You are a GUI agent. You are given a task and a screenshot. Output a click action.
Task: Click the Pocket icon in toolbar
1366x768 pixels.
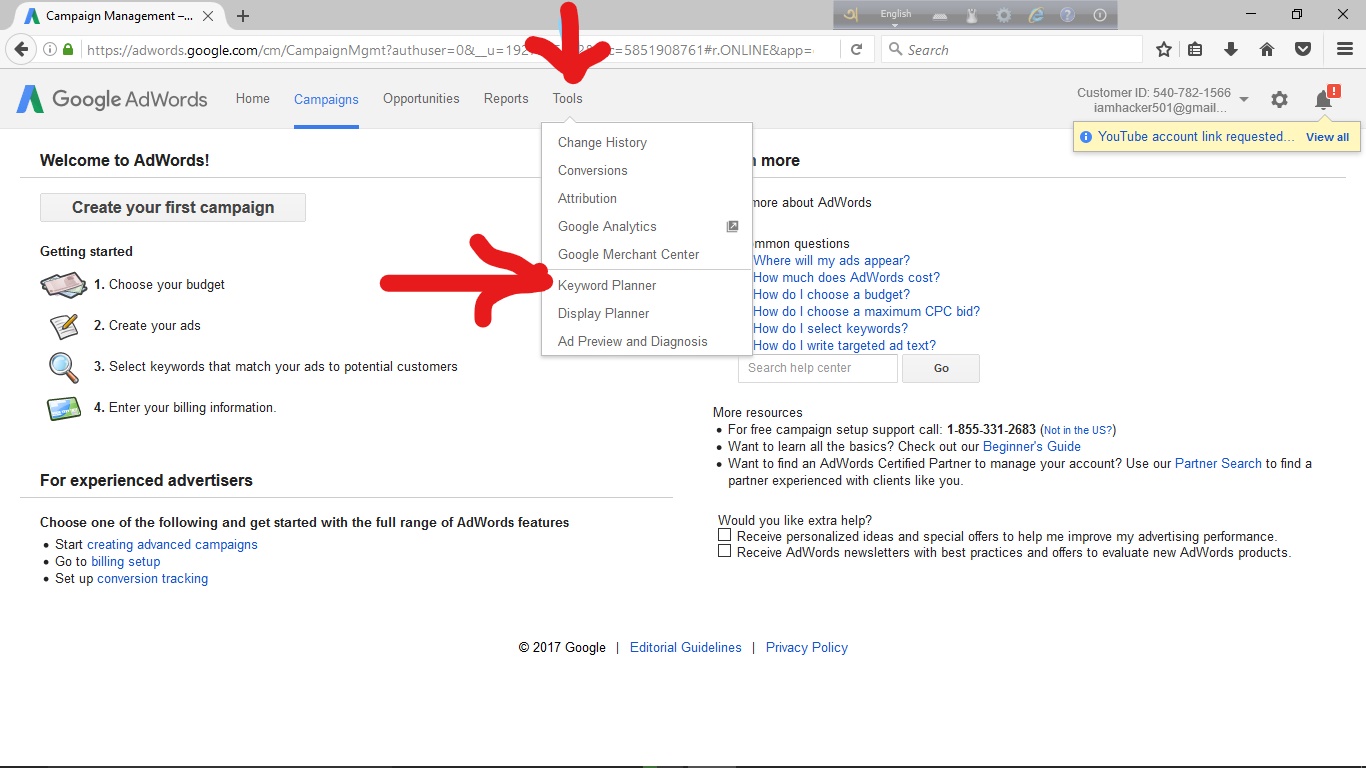coord(1303,49)
